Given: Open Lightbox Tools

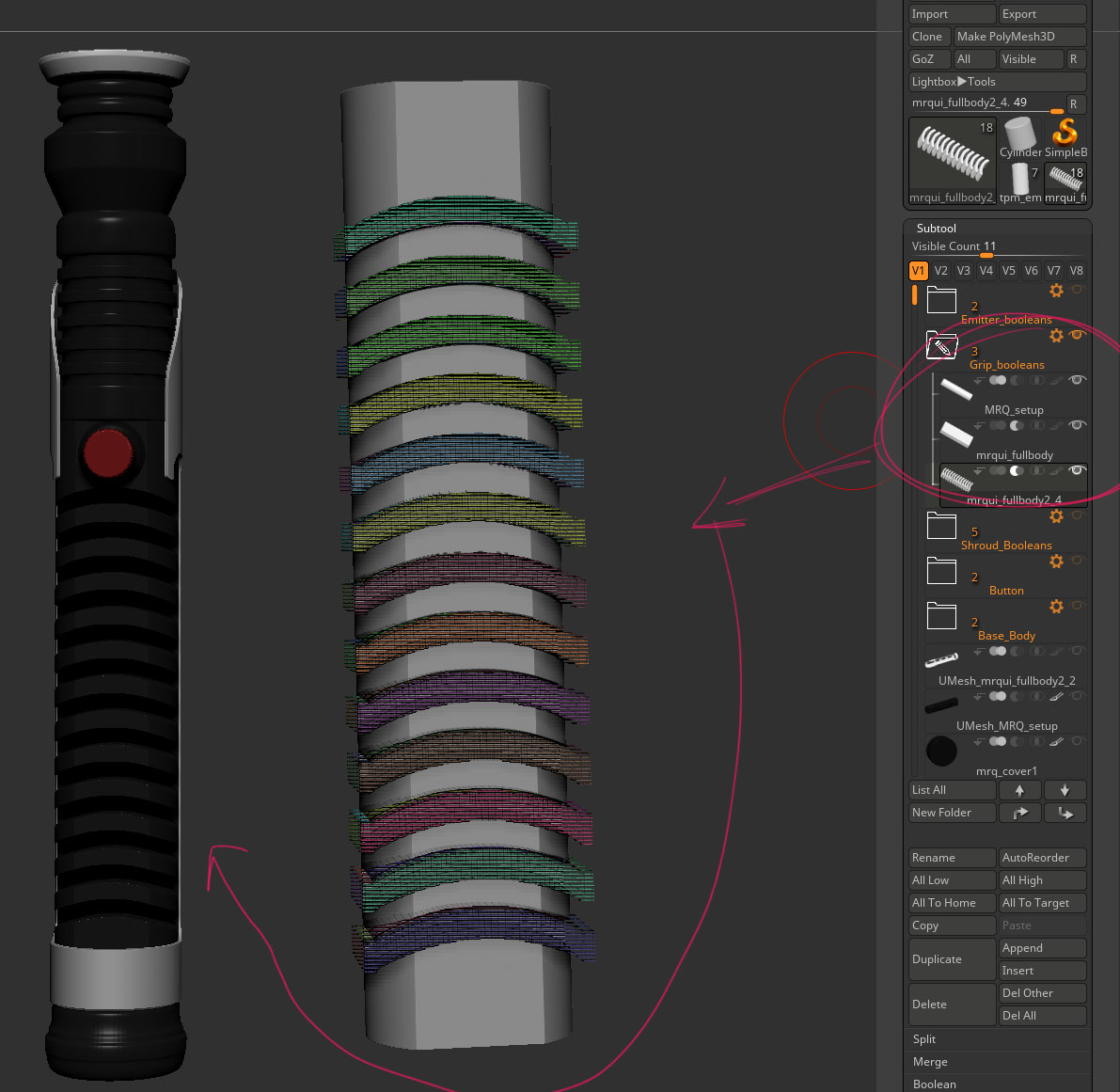Looking at the screenshot, I should coord(997,82).
